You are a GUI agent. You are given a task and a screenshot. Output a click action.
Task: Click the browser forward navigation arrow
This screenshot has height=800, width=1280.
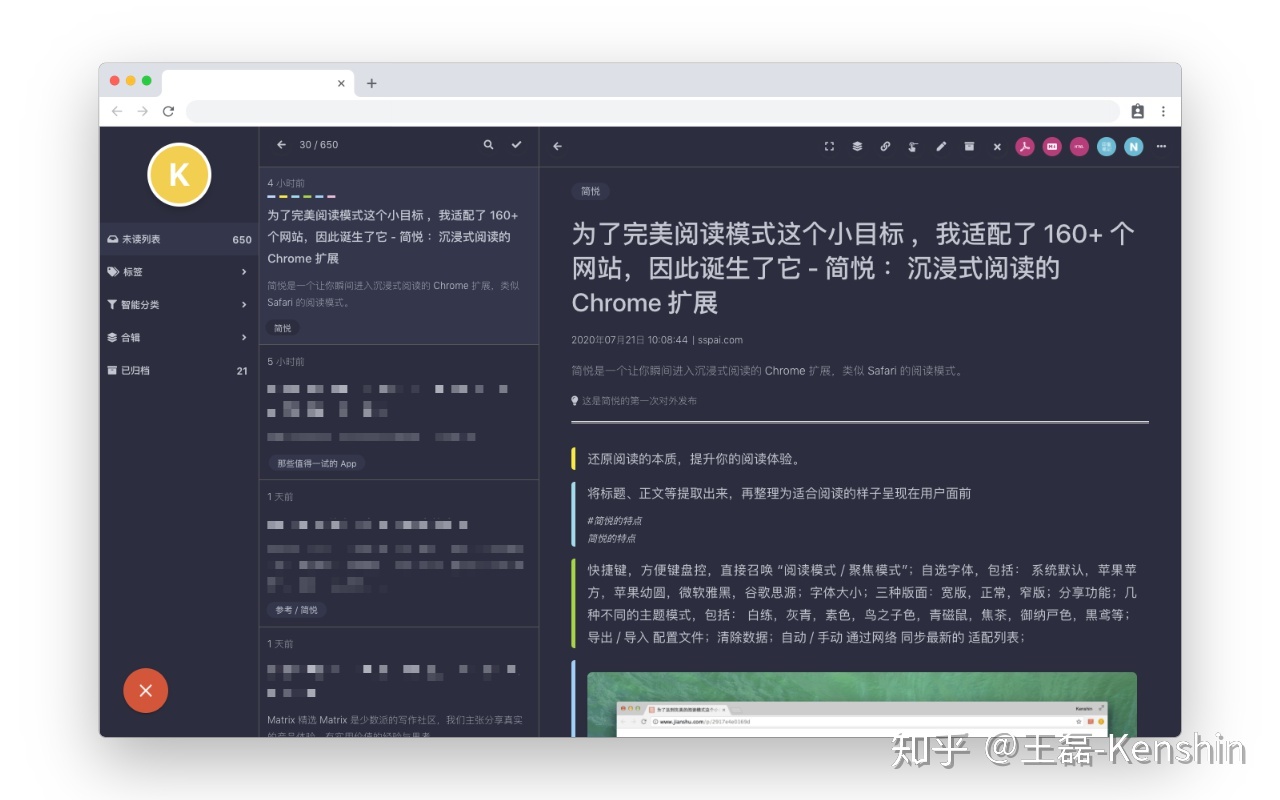[142, 111]
